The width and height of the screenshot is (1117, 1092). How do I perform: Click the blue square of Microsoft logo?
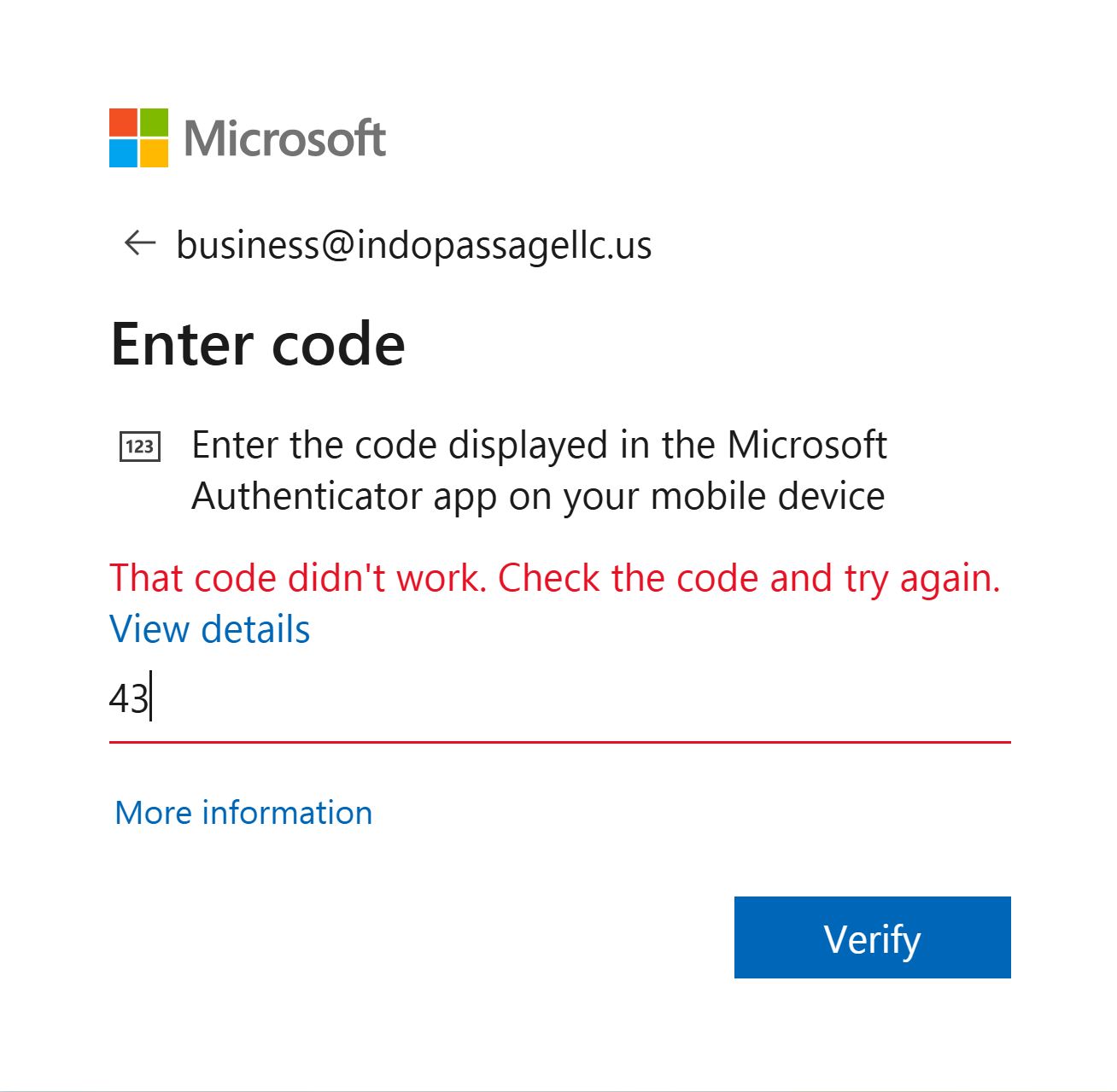click(123, 153)
